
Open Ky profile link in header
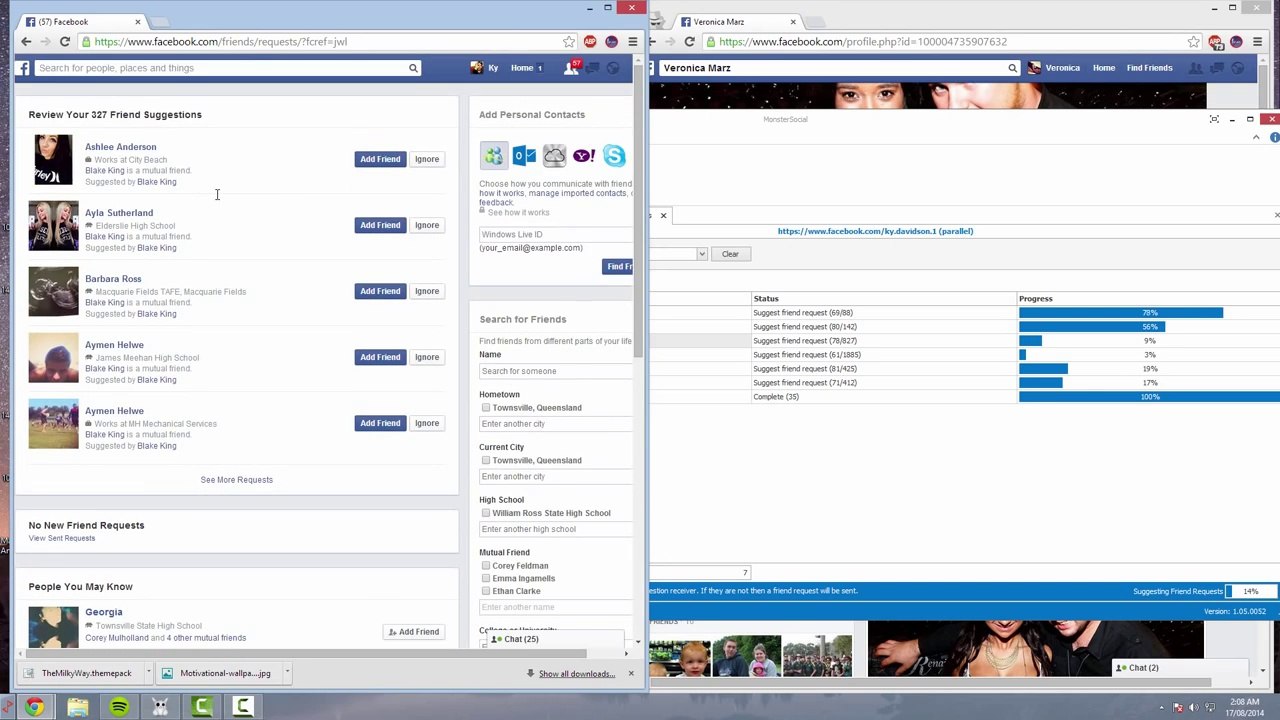[486, 68]
